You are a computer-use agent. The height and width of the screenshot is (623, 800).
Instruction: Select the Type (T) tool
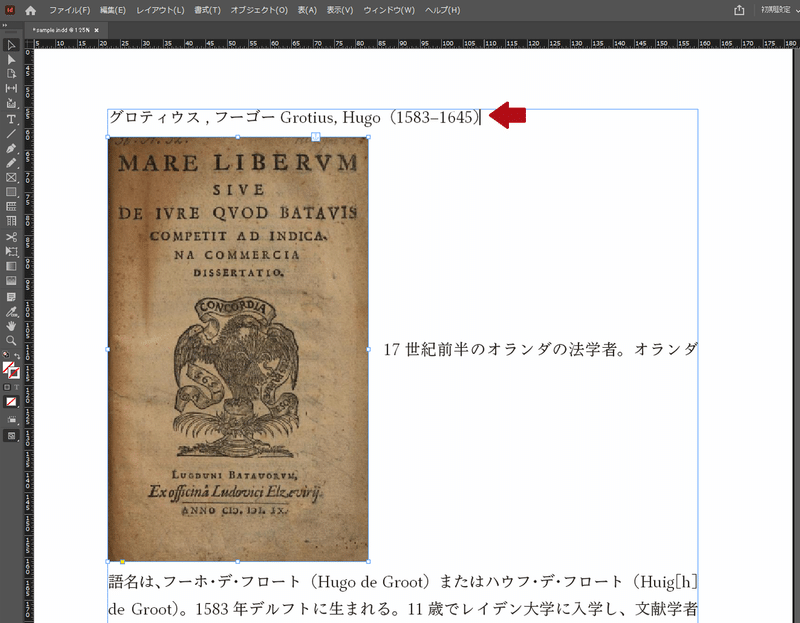[x=11, y=119]
